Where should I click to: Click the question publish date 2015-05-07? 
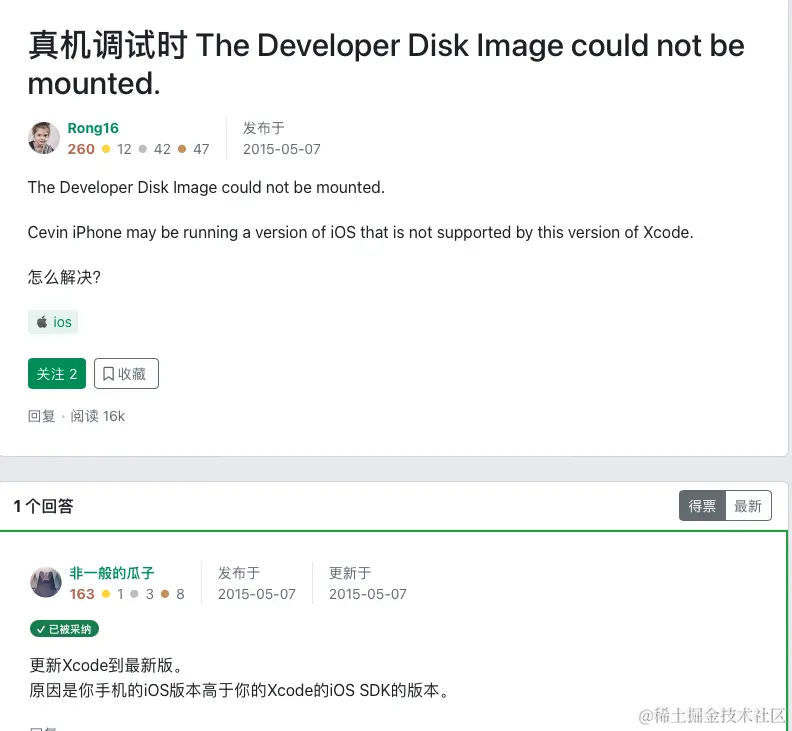(282, 149)
